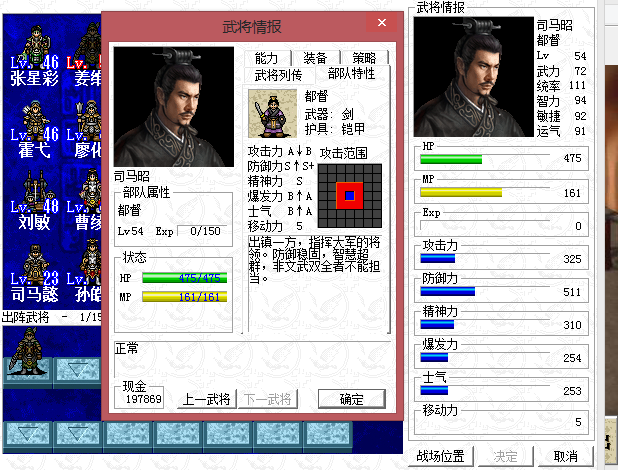Click the green HP bar in right panel
This screenshot has width=618, height=470.
click(451, 159)
